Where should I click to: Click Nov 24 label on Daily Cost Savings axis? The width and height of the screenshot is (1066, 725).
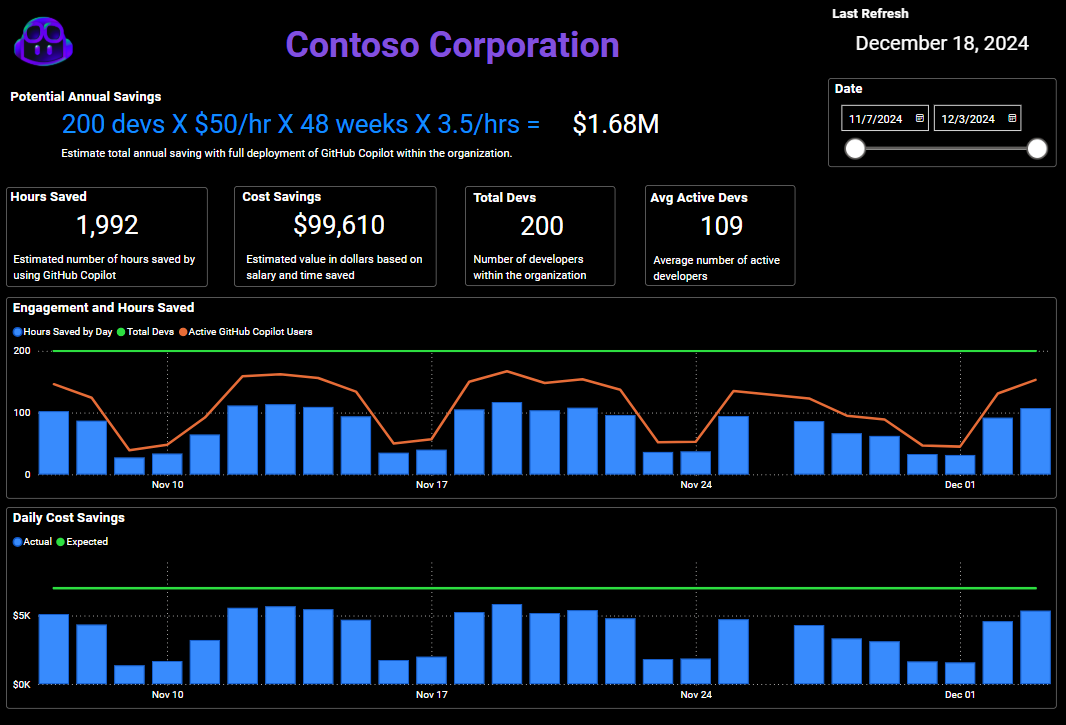pos(696,695)
